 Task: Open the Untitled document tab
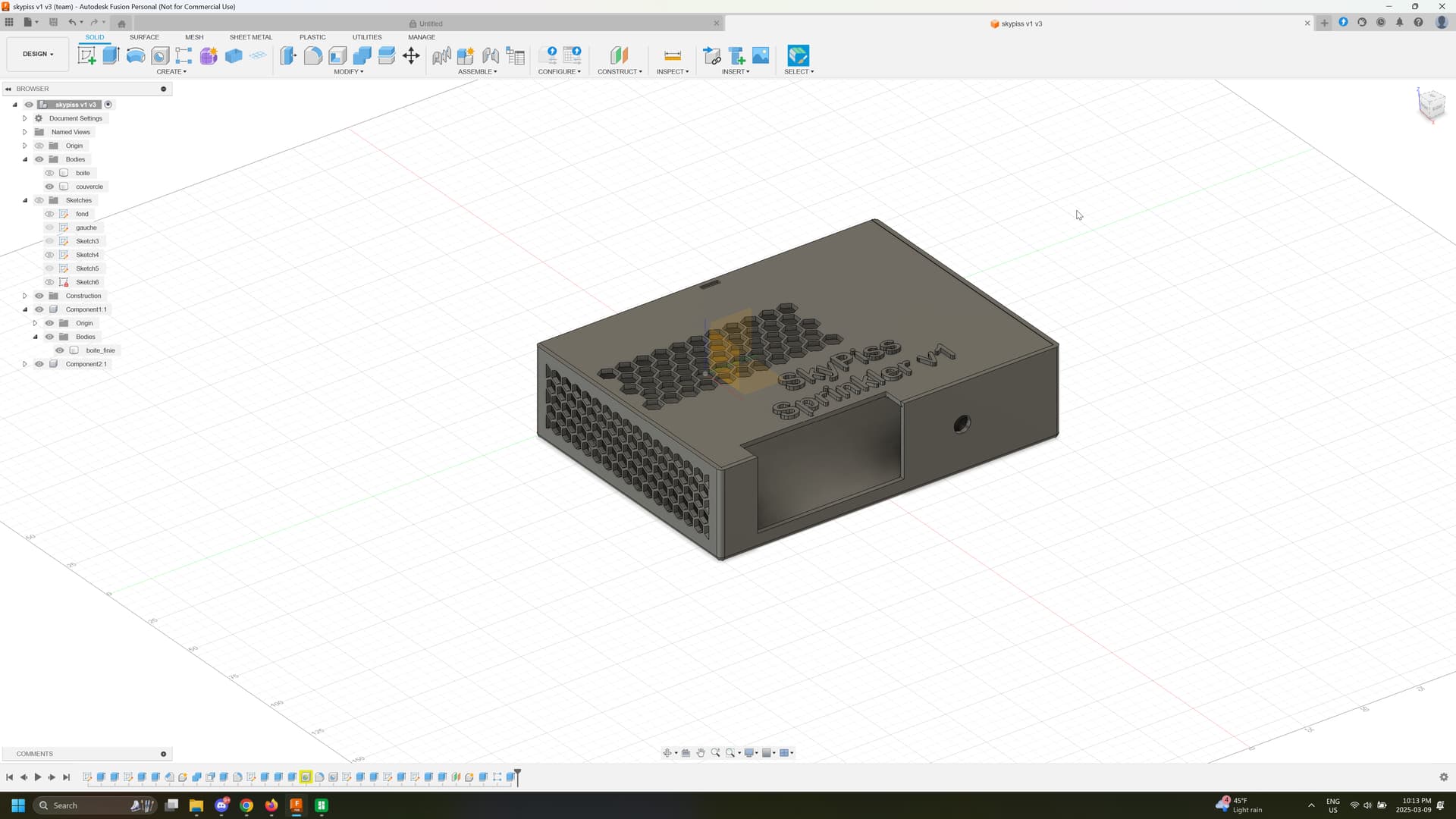[x=430, y=24]
